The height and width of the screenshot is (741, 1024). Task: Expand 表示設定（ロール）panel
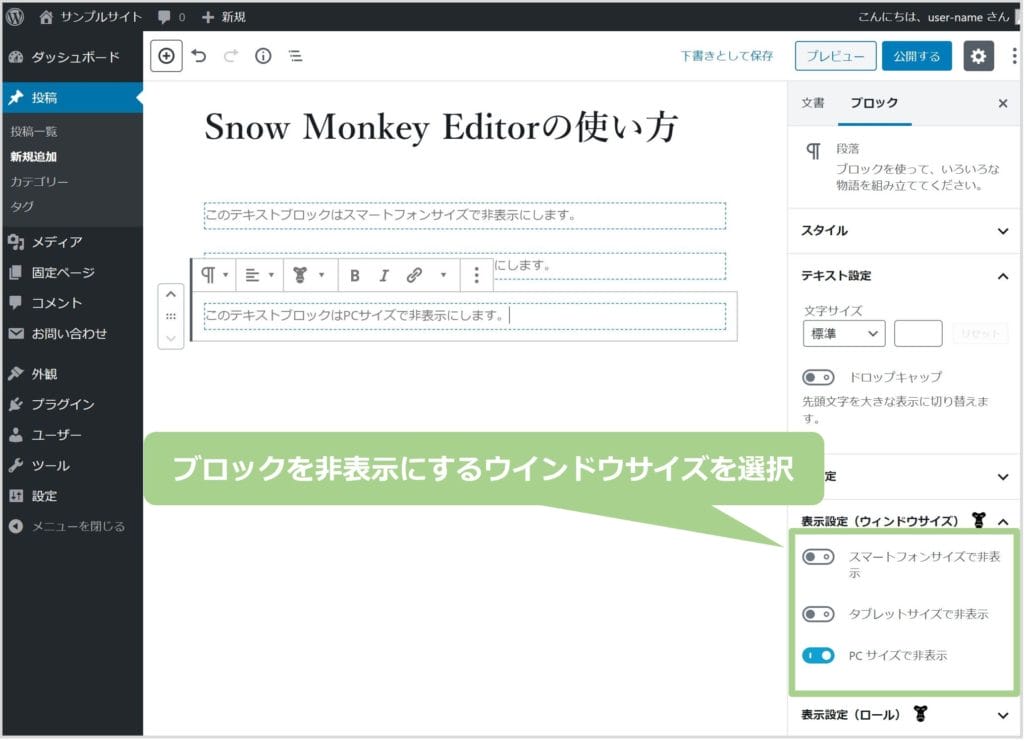(904, 715)
